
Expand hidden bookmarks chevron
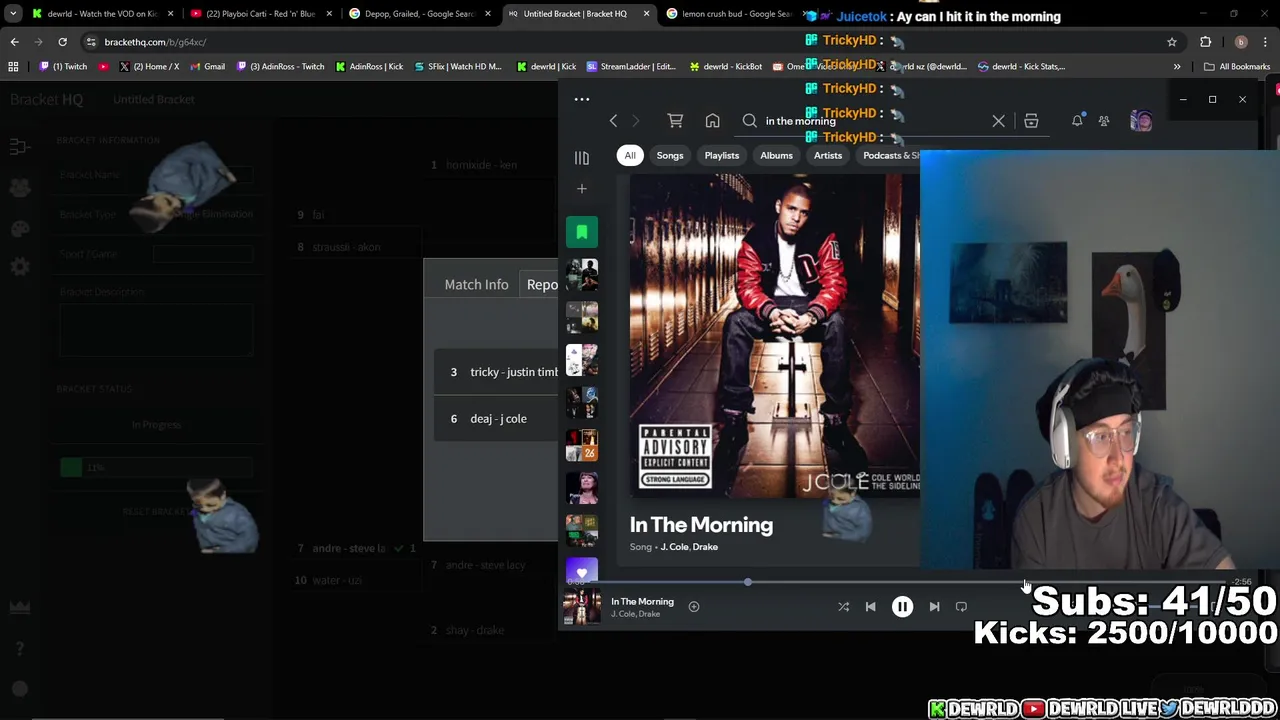pyautogui.click(x=1176, y=66)
